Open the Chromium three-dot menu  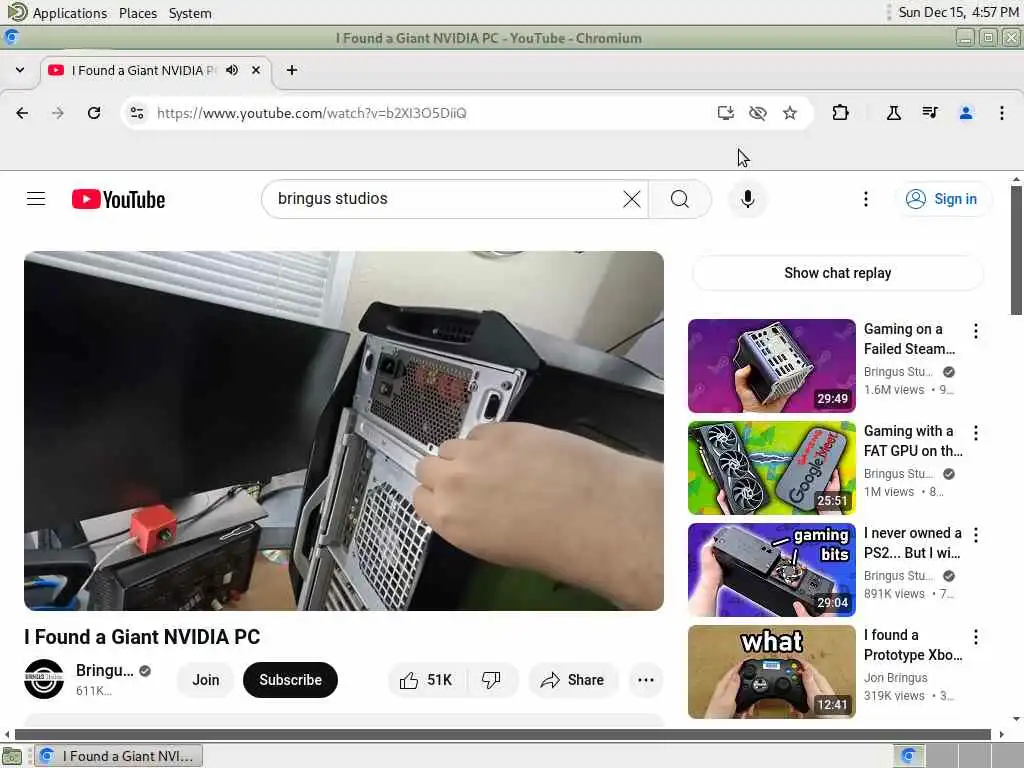coord(1002,113)
